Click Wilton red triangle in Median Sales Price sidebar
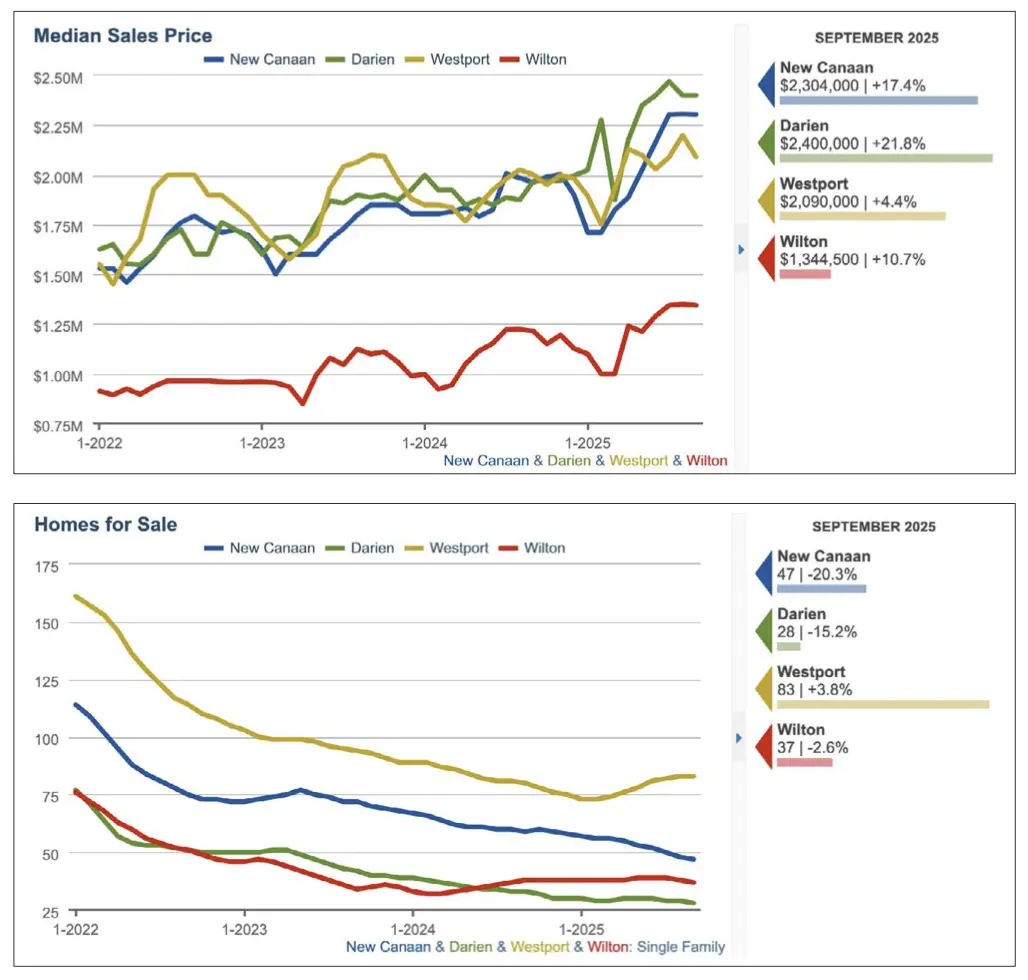Screen dimensions: 1028x980 (765, 255)
